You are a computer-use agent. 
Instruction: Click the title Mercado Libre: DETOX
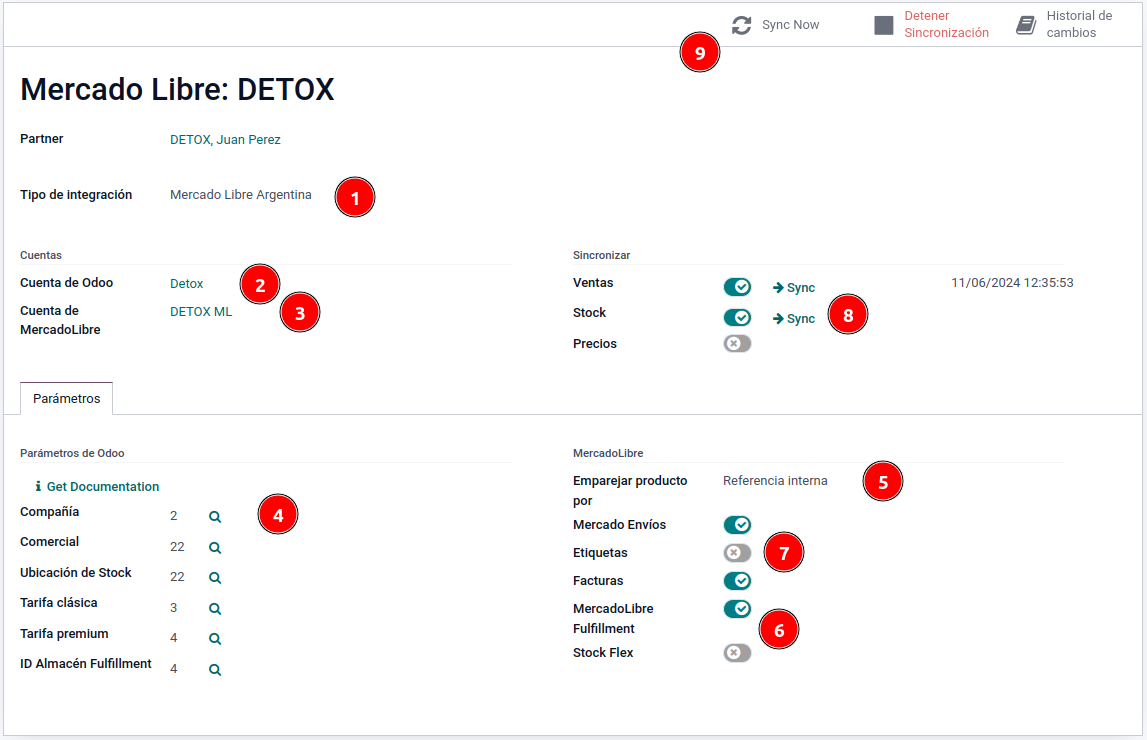(x=177, y=89)
